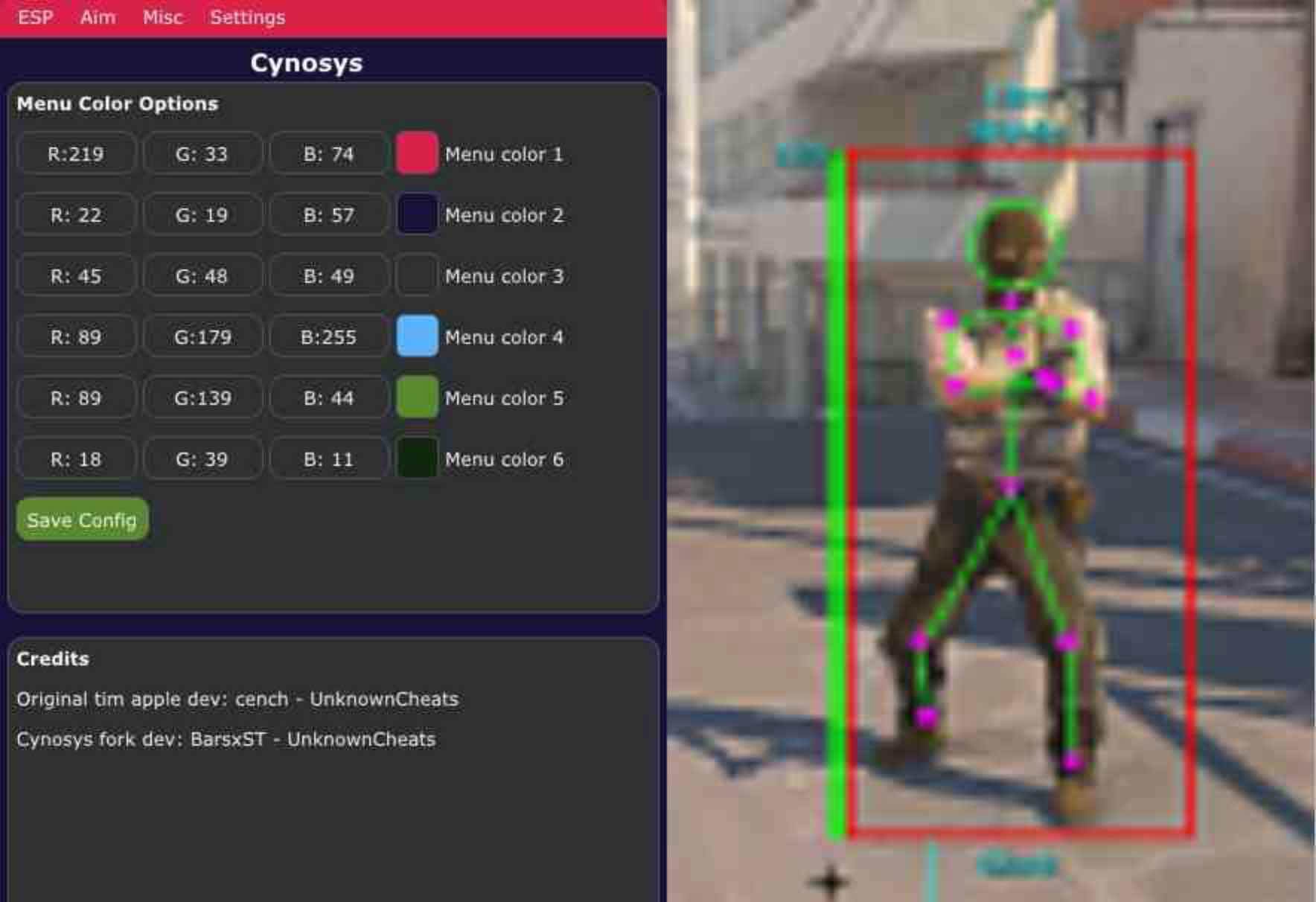Image resolution: width=1316 pixels, height=902 pixels.
Task: Click the 'Menu color 4' label
Action: click(x=504, y=337)
